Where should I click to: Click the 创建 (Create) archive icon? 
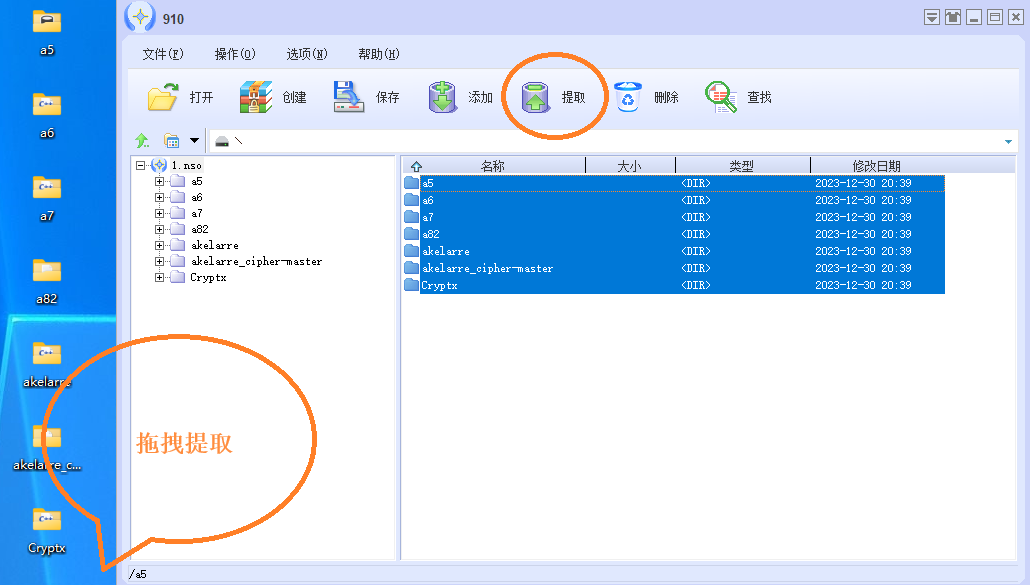256,97
